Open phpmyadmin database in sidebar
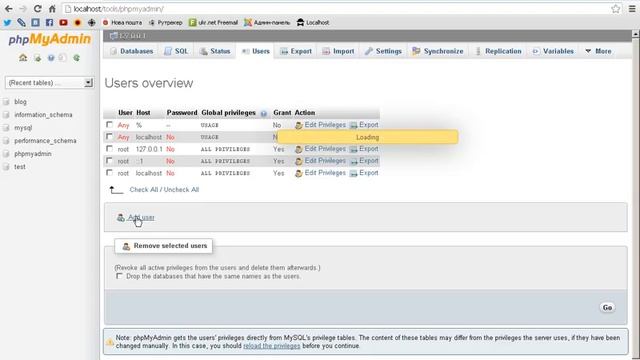The width and height of the screenshot is (640, 360). pos(33,154)
